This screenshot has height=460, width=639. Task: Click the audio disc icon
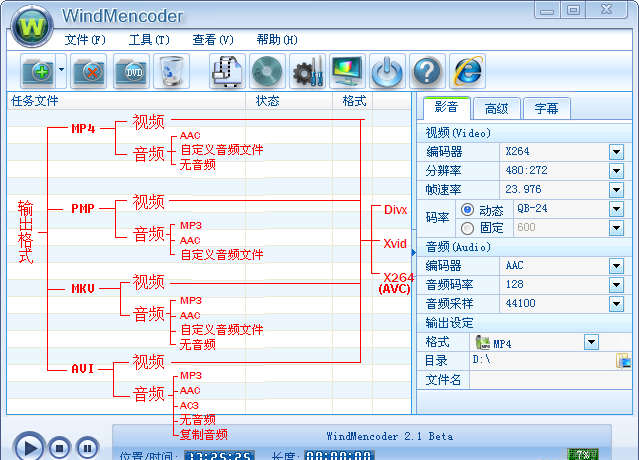click(x=267, y=71)
